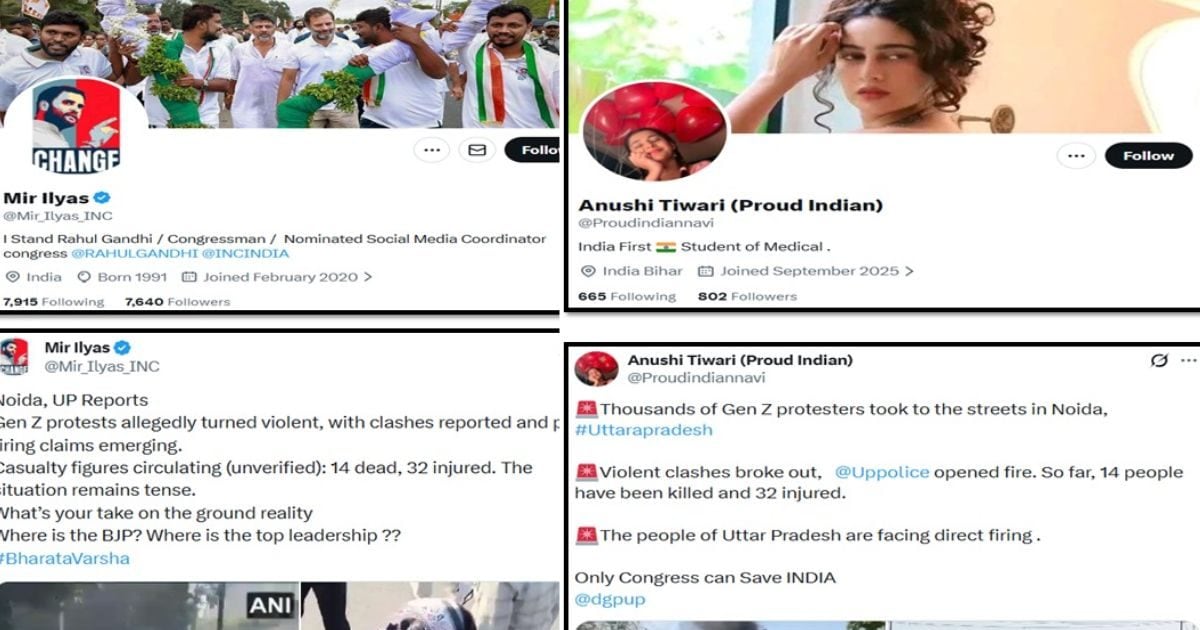The height and width of the screenshot is (630, 1200).
Task: Follow Anushi Tiwari account
Action: pyautogui.click(x=1148, y=156)
